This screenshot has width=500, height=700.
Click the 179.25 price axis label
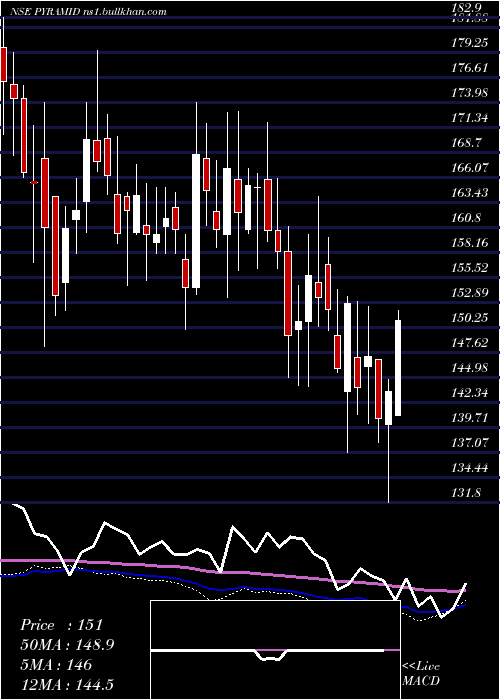(469, 43)
